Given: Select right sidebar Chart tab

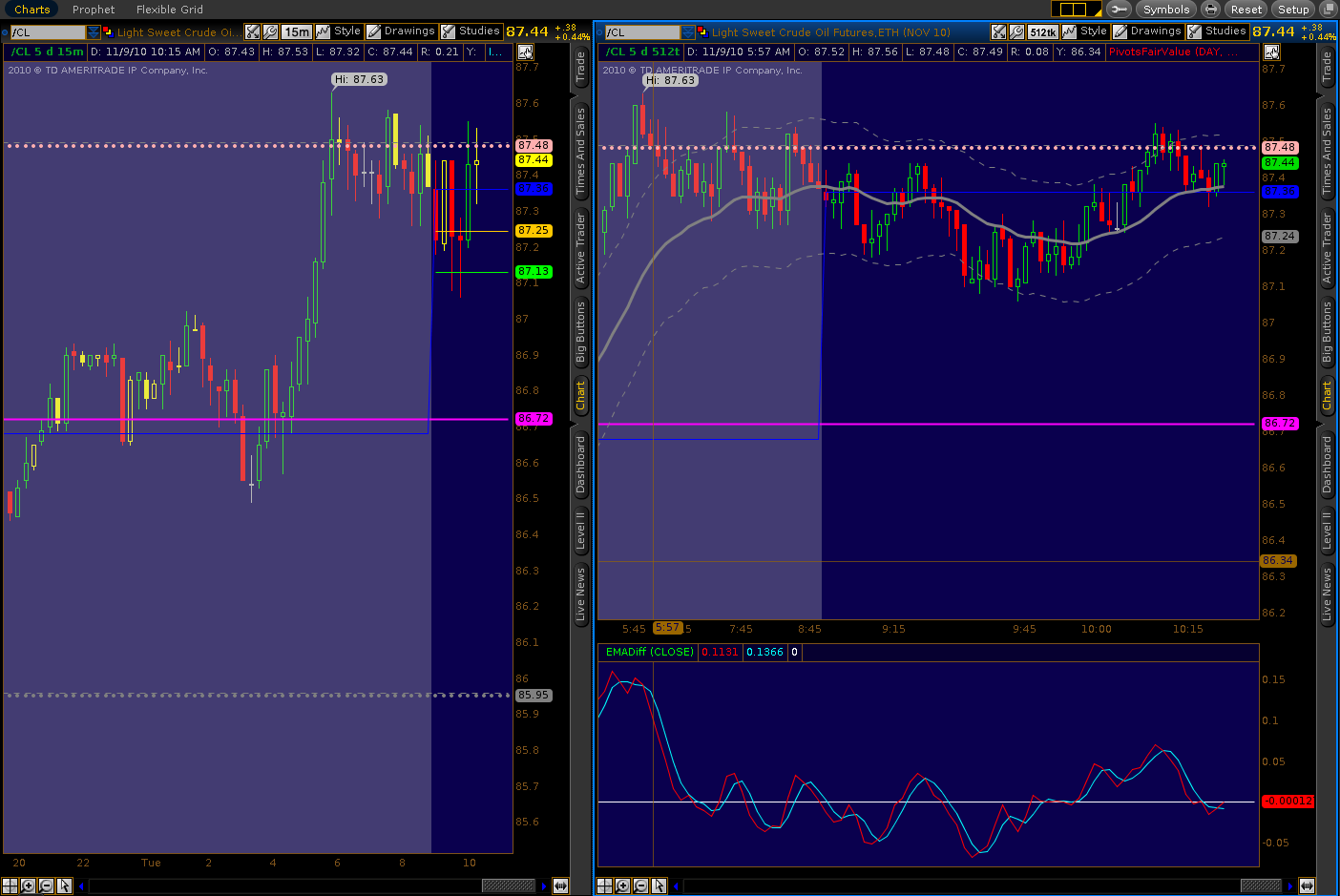Looking at the screenshot, I should coord(1327,396).
